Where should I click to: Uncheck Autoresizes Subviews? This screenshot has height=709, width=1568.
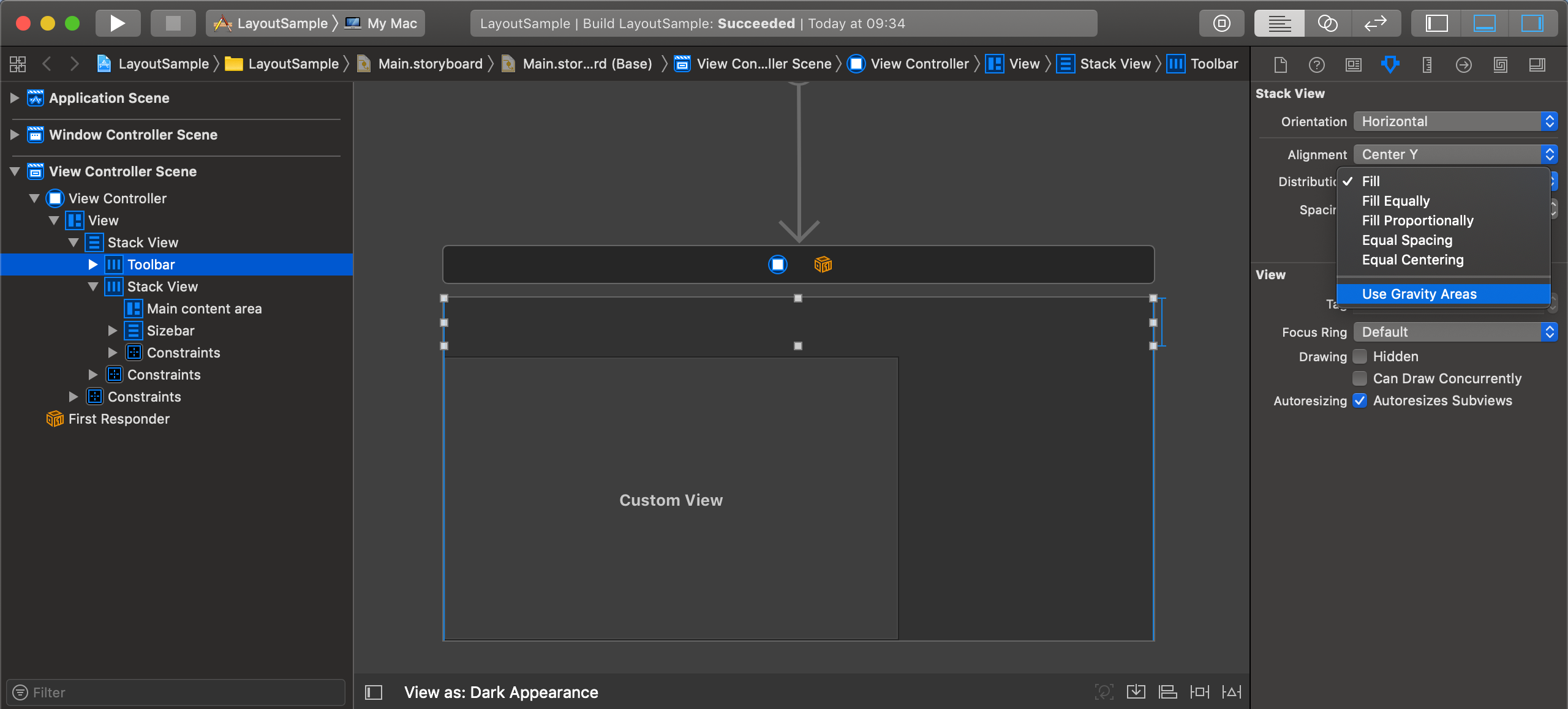pos(1360,400)
